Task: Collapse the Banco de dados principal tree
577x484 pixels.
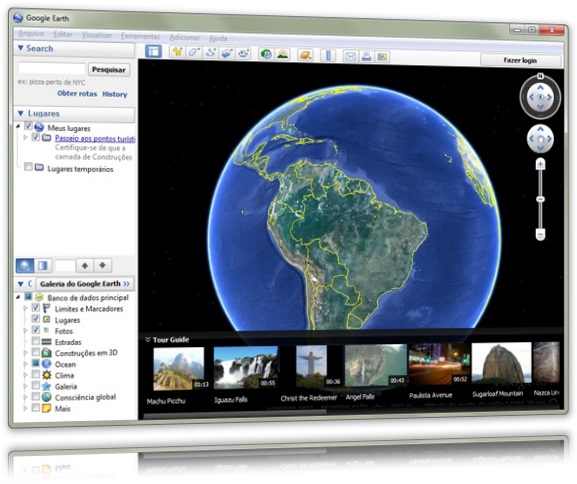Action: [x=18, y=297]
